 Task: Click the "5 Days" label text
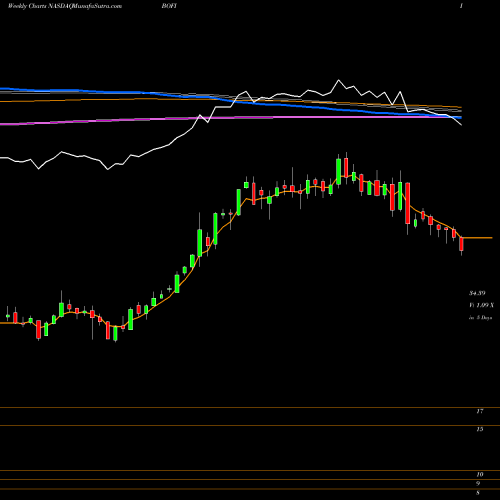(x=484, y=318)
